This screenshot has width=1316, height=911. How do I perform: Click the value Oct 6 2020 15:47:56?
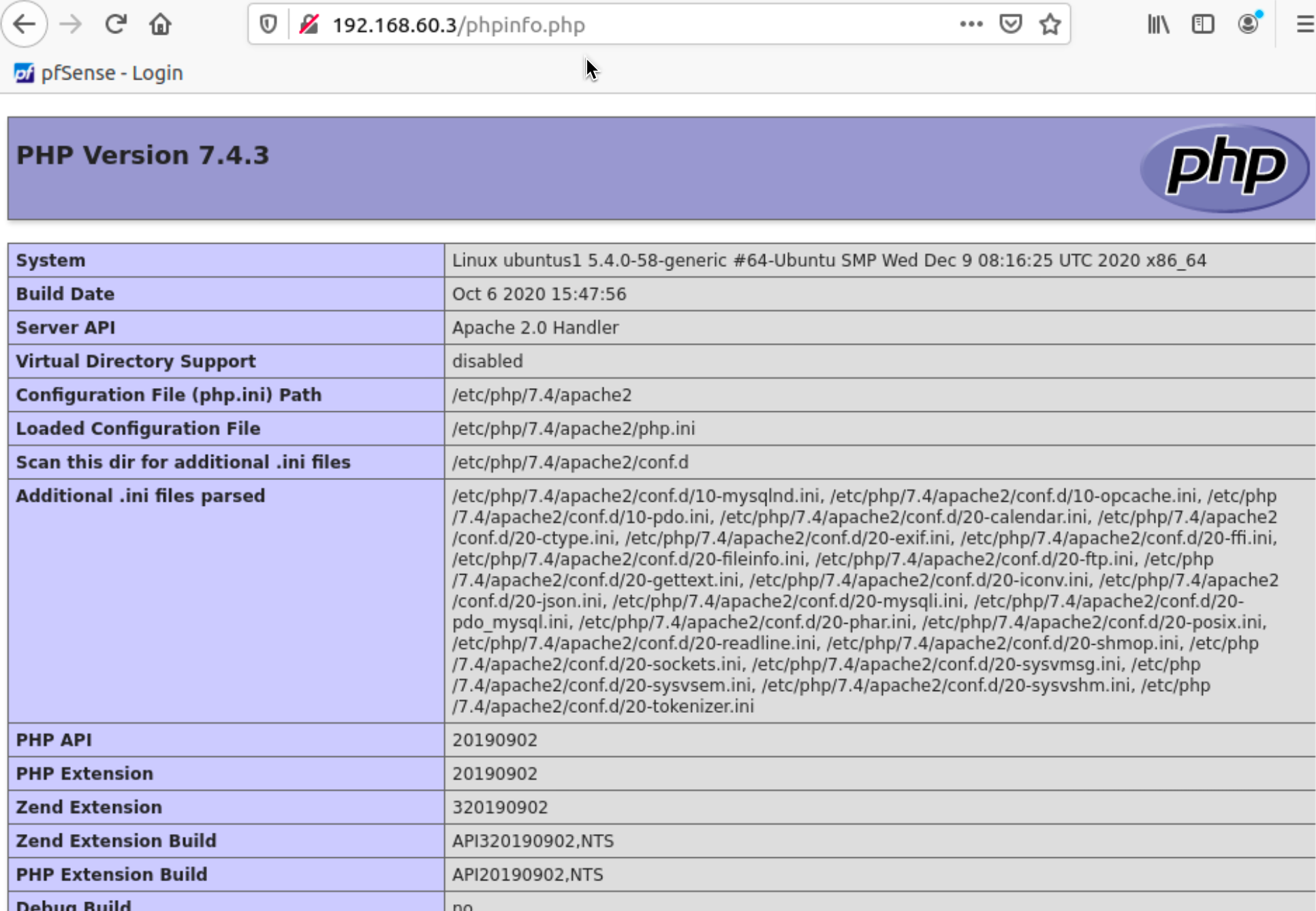click(539, 294)
